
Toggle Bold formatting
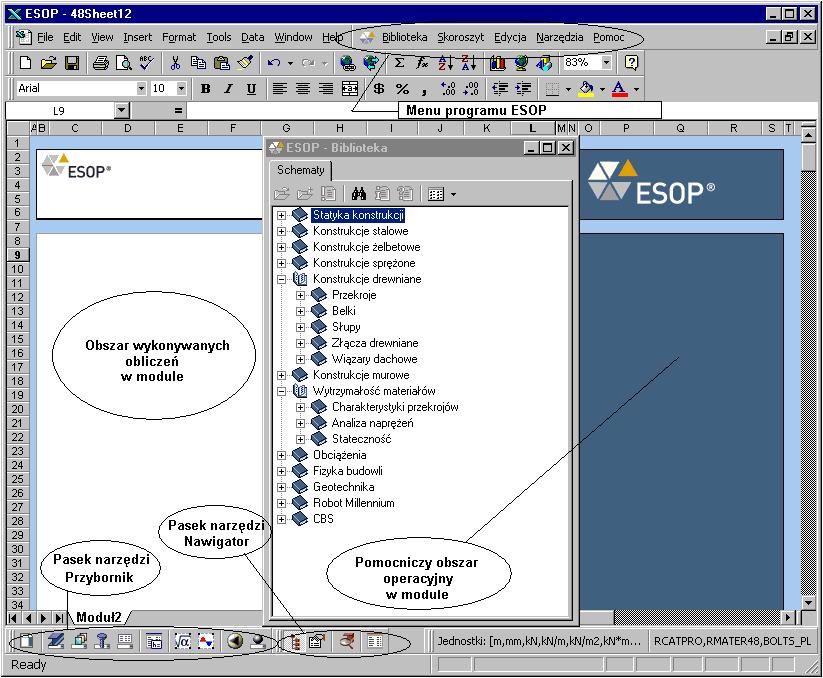(x=205, y=89)
